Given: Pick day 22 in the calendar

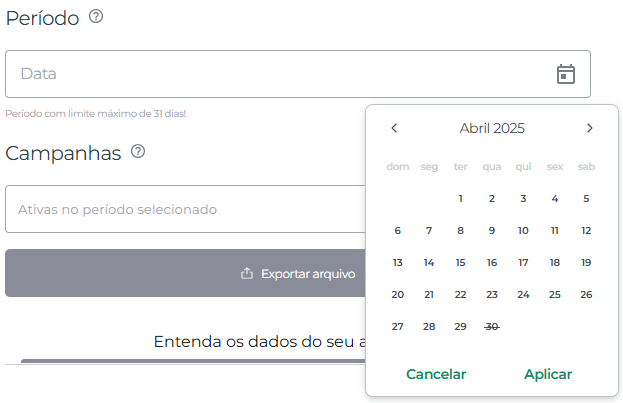Looking at the screenshot, I should click(x=460, y=294).
